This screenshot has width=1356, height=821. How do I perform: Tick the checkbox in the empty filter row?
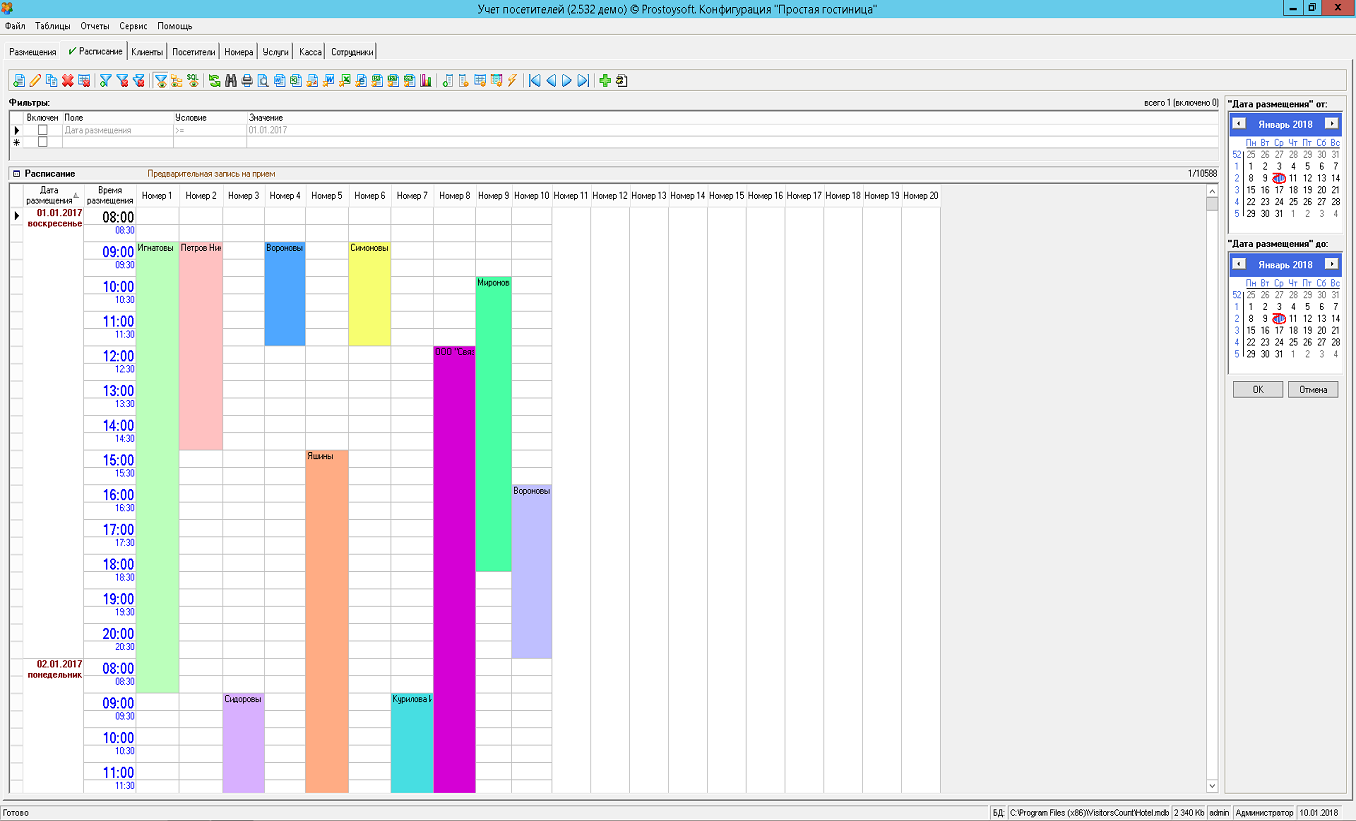click(42, 142)
